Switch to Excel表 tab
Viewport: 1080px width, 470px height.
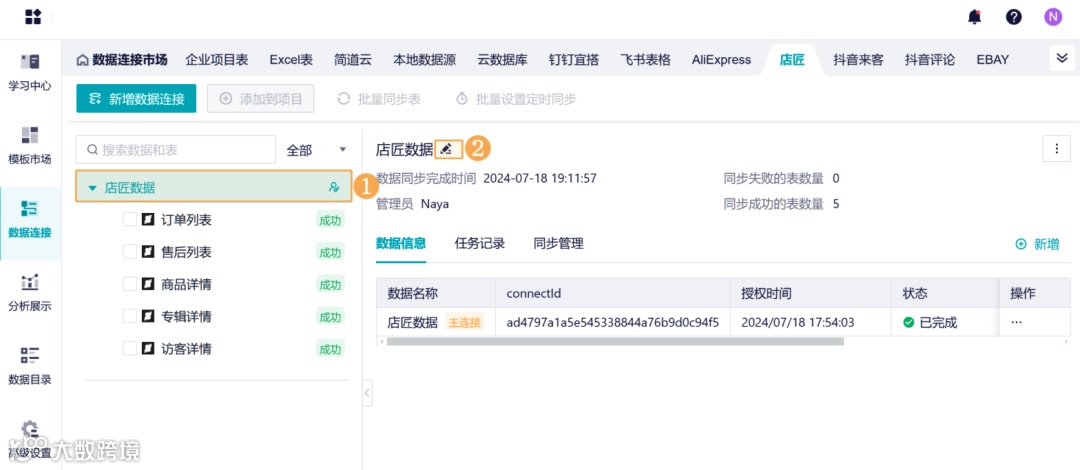[291, 60]
